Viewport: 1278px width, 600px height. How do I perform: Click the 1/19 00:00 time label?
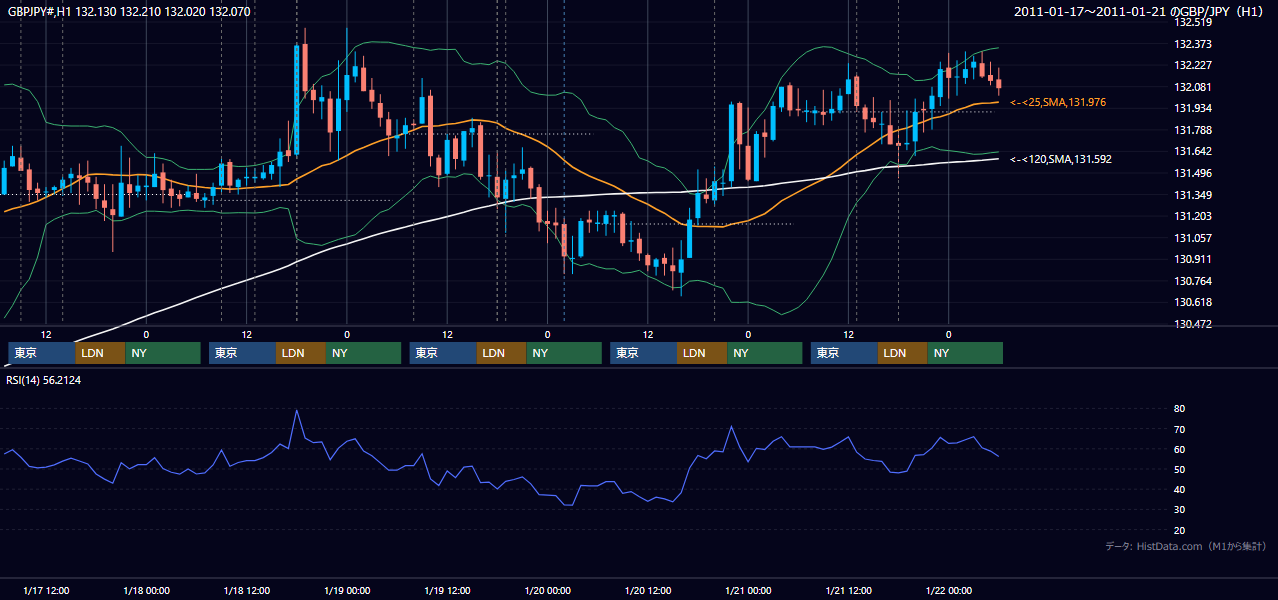348,591
